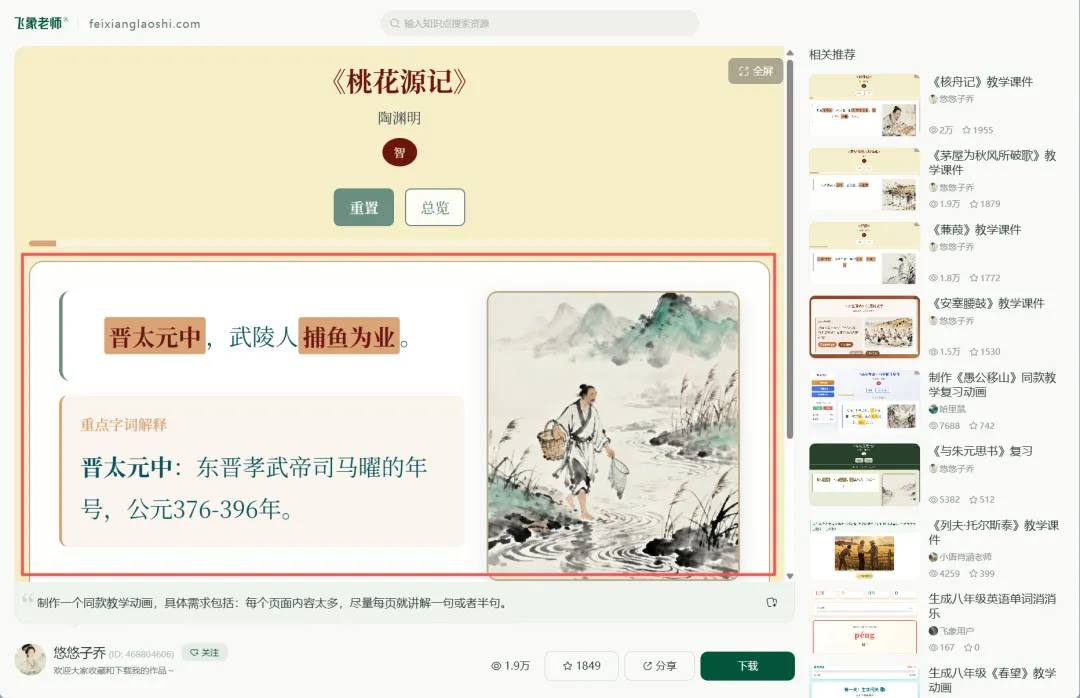
Task: Click the lesson progress bar
Action: pos(399,243)
